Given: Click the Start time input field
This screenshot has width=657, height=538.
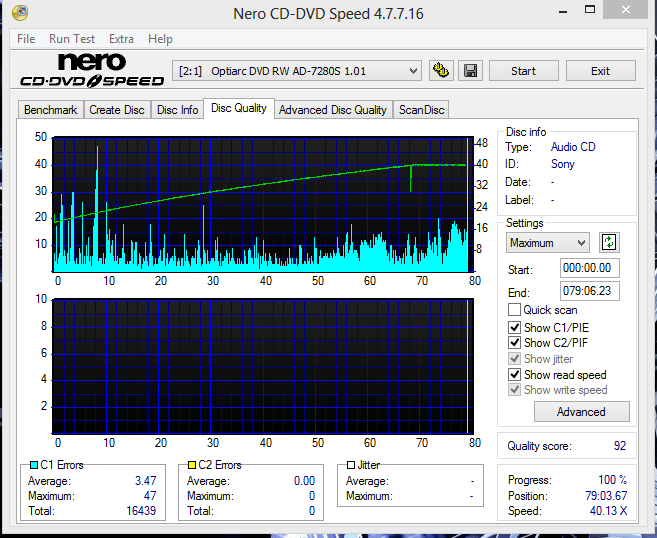Looking at the screenshot, I should [x=590, y=268].
